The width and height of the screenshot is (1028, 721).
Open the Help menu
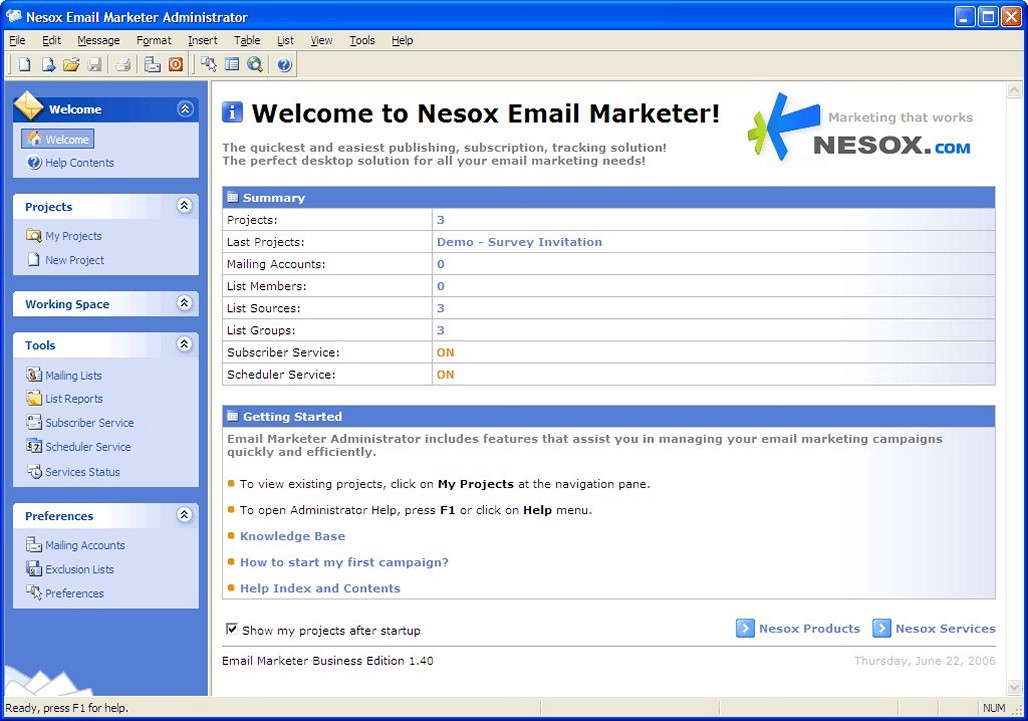click(403, 40)
